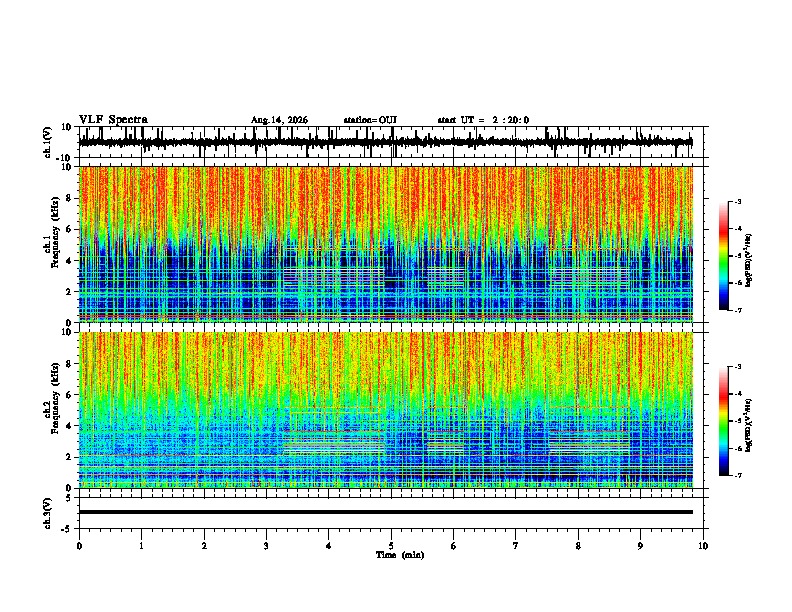This screenshot has width=792, height=612.
Task: Click the ch.3(V) axis tick '5'
Action: tap(70, 498)
